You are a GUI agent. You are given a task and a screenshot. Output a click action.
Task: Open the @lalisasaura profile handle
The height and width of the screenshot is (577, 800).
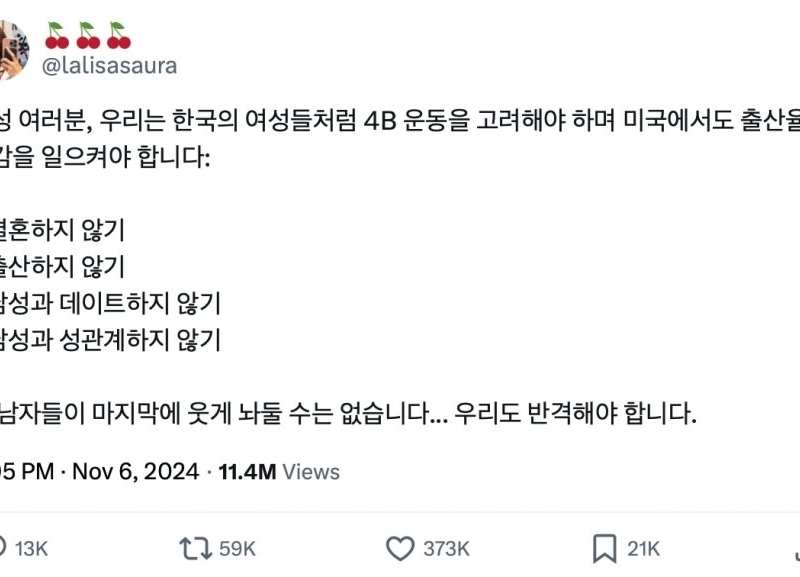pyautogui.click(x=110, y=67)
